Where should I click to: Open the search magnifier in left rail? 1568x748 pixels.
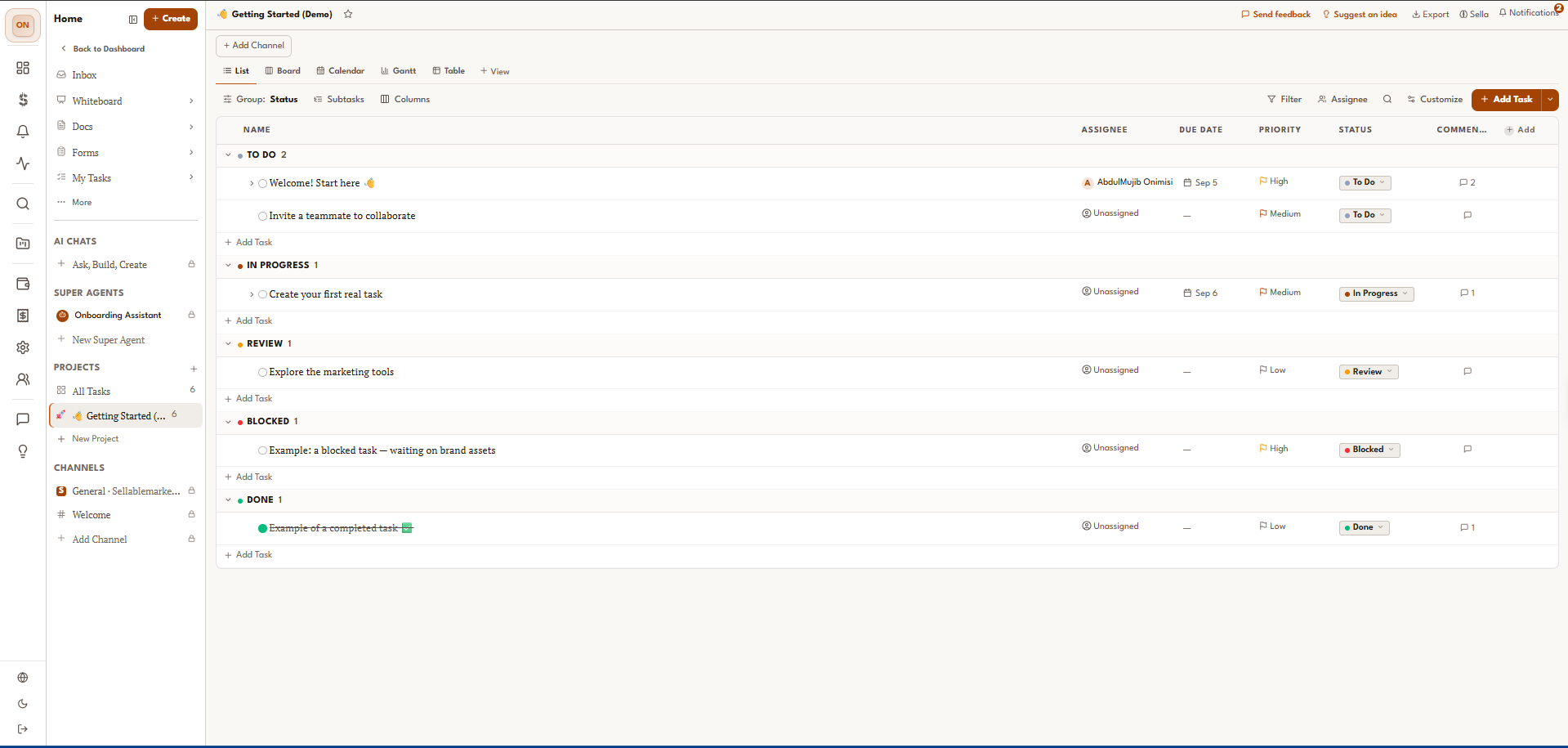tap(23, 204)
